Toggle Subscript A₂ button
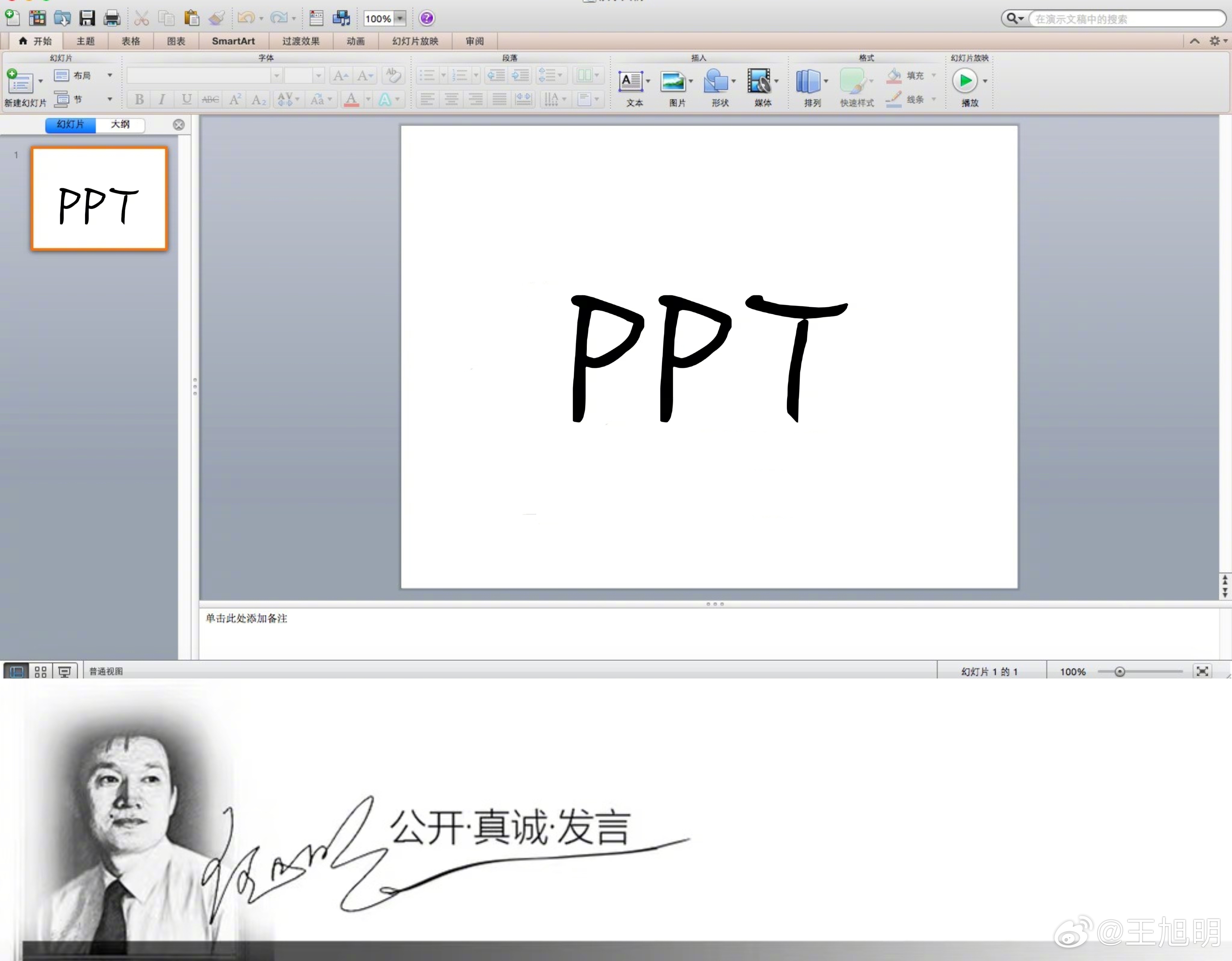 pos(259,99)
